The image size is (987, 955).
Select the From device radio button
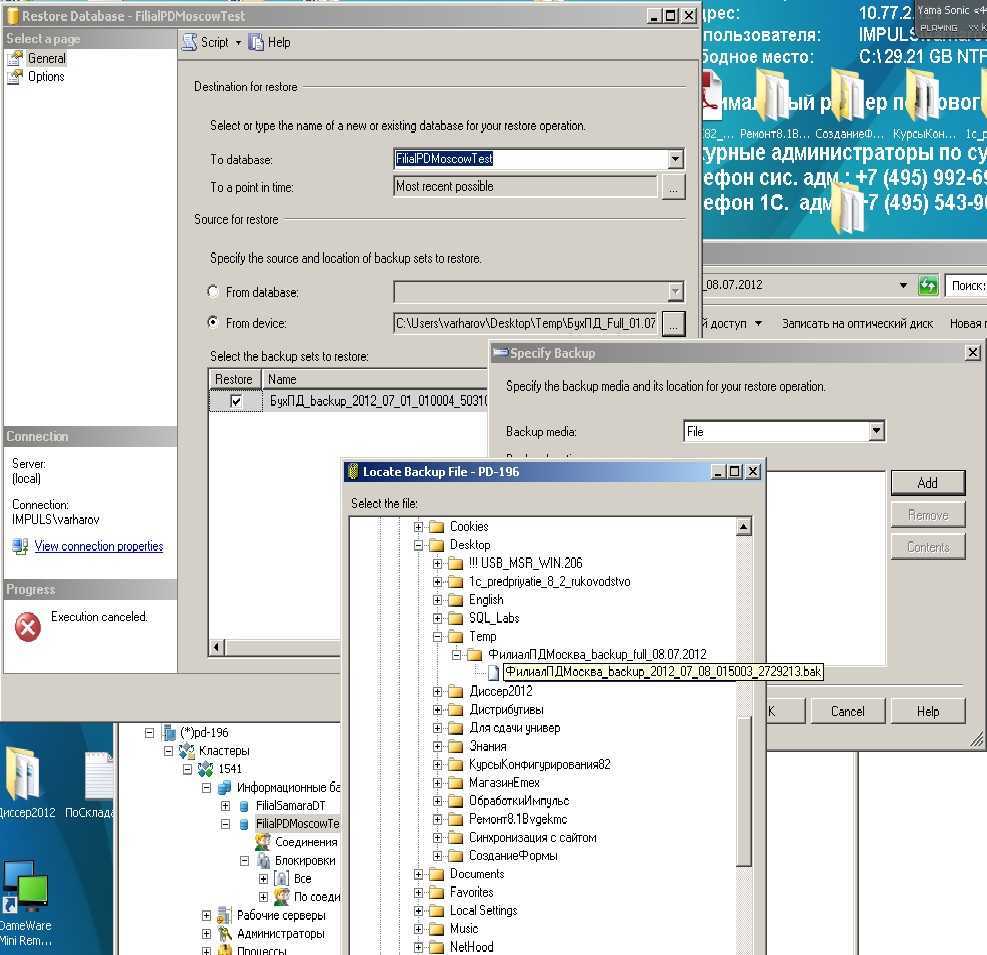[x=213, y=323]
